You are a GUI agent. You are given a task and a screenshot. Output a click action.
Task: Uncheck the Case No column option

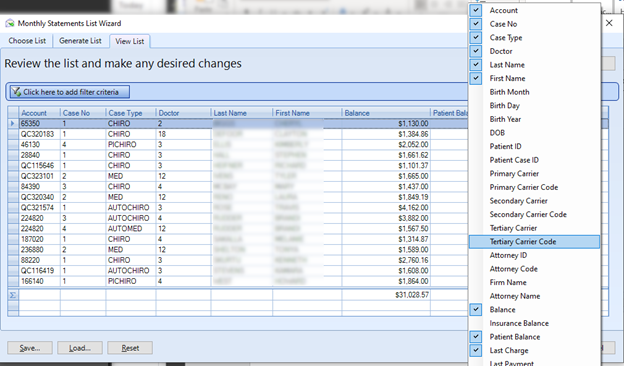tap(476, 24)
